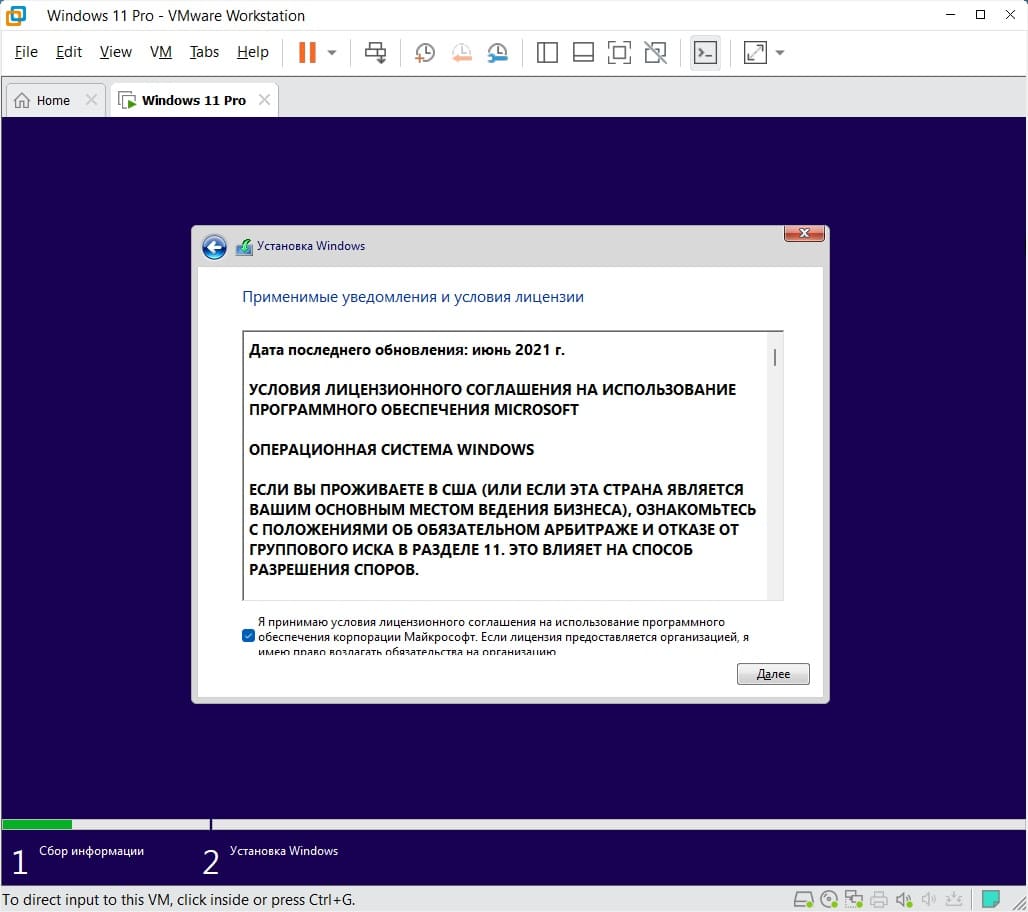The image size is (1028, 912).
Task: Open the Tabs menu
Action: (204, 52)
